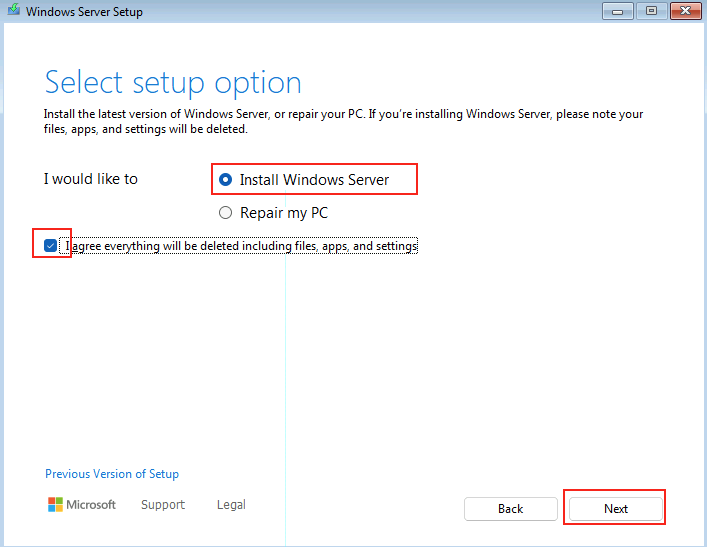Proceed with the Next button
Viewport: 707px width, 547px height.
(615, 509)
